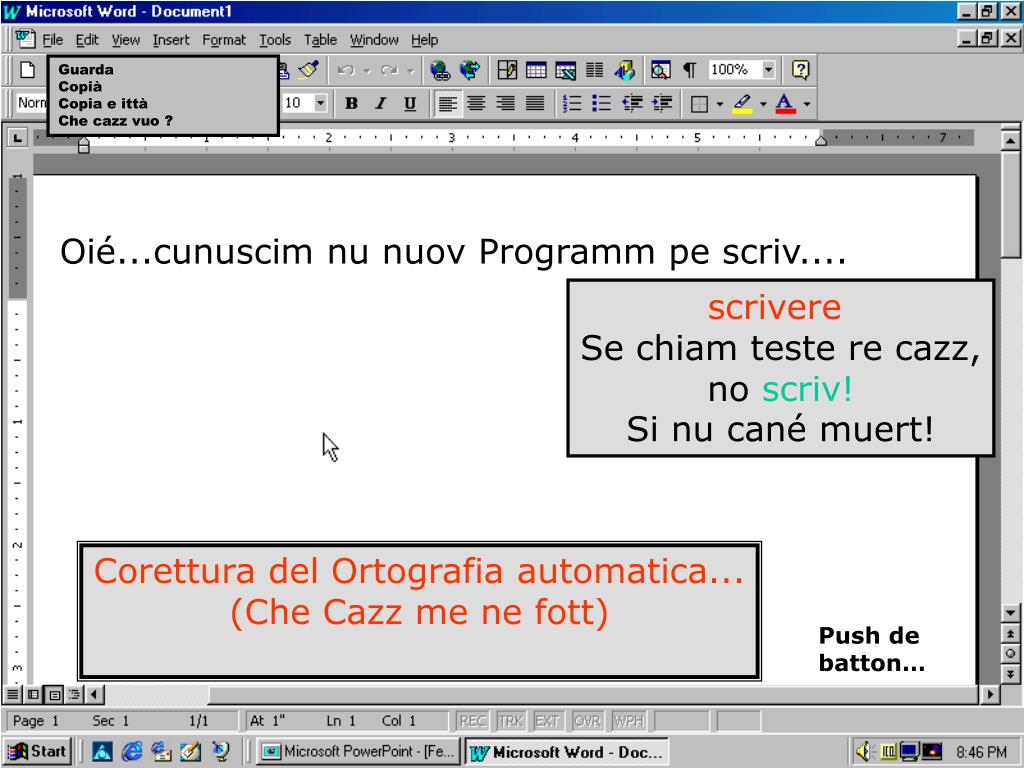
Task: Click the vertical scrollbar down arrow
Action: point(1010,612)
